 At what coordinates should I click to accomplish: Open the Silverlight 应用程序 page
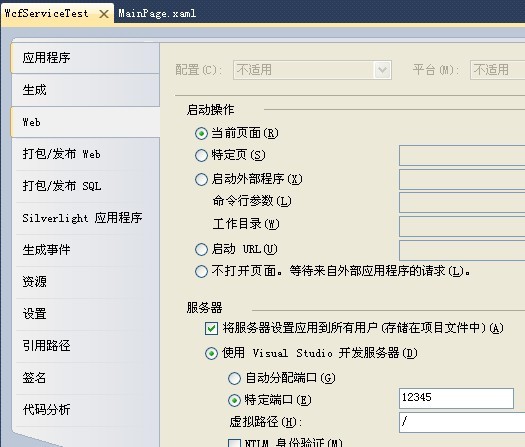click(x=85, y=218)
